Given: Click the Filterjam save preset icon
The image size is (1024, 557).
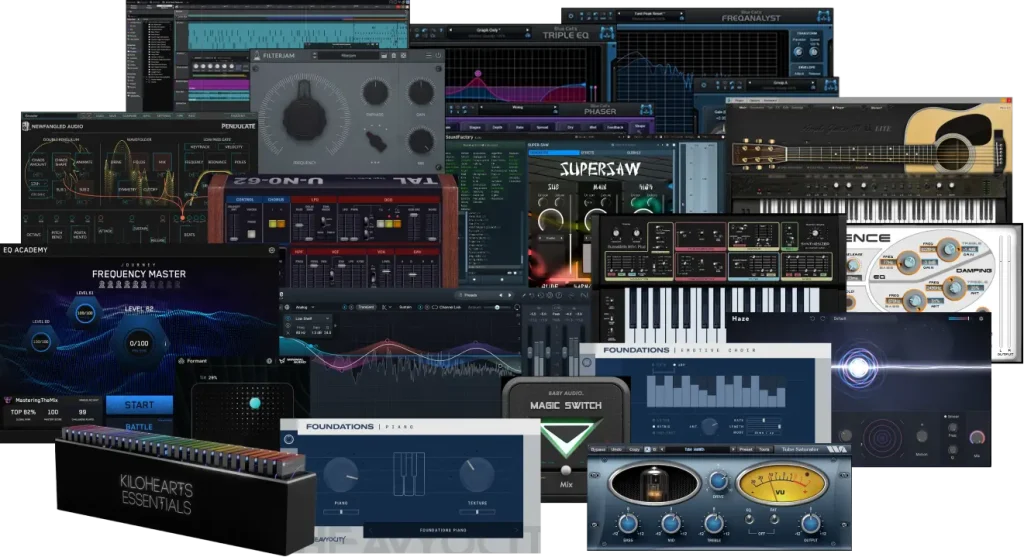Looking at the screenshot, I should pos(385,56).
